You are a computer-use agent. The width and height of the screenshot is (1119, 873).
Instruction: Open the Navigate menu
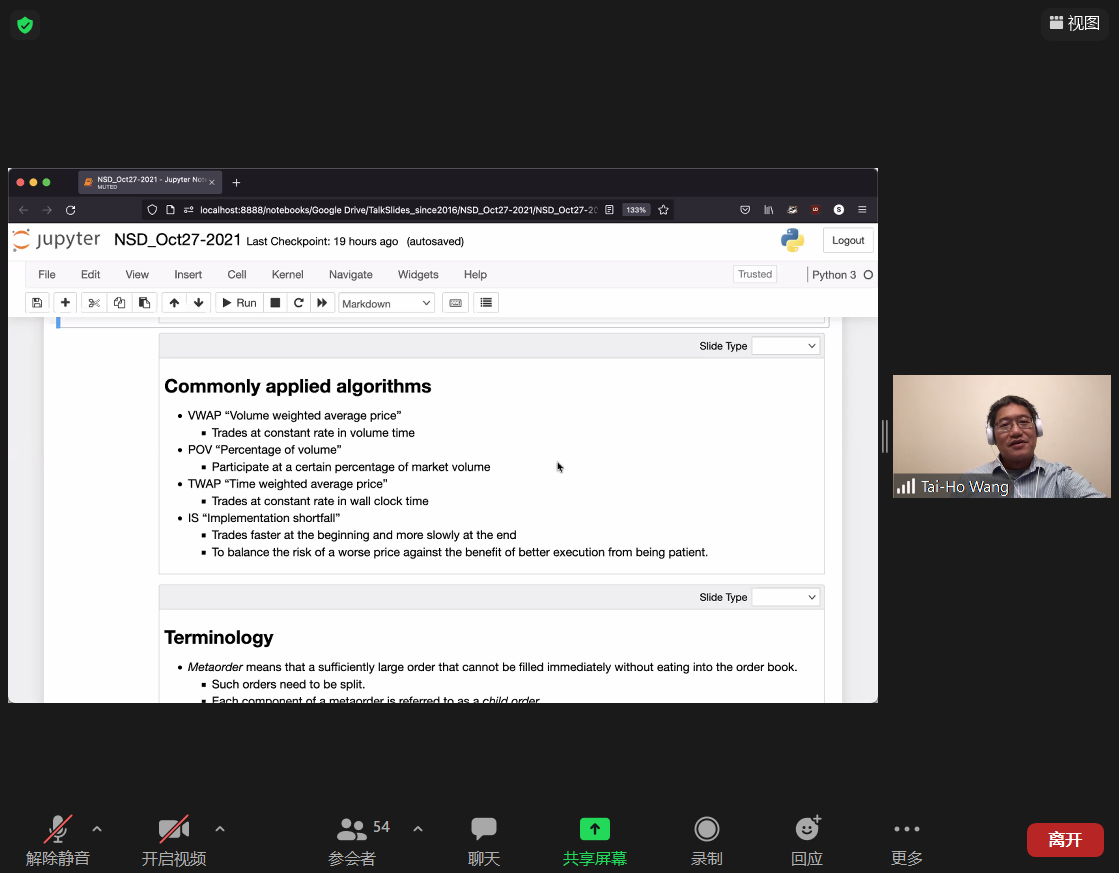350,274
